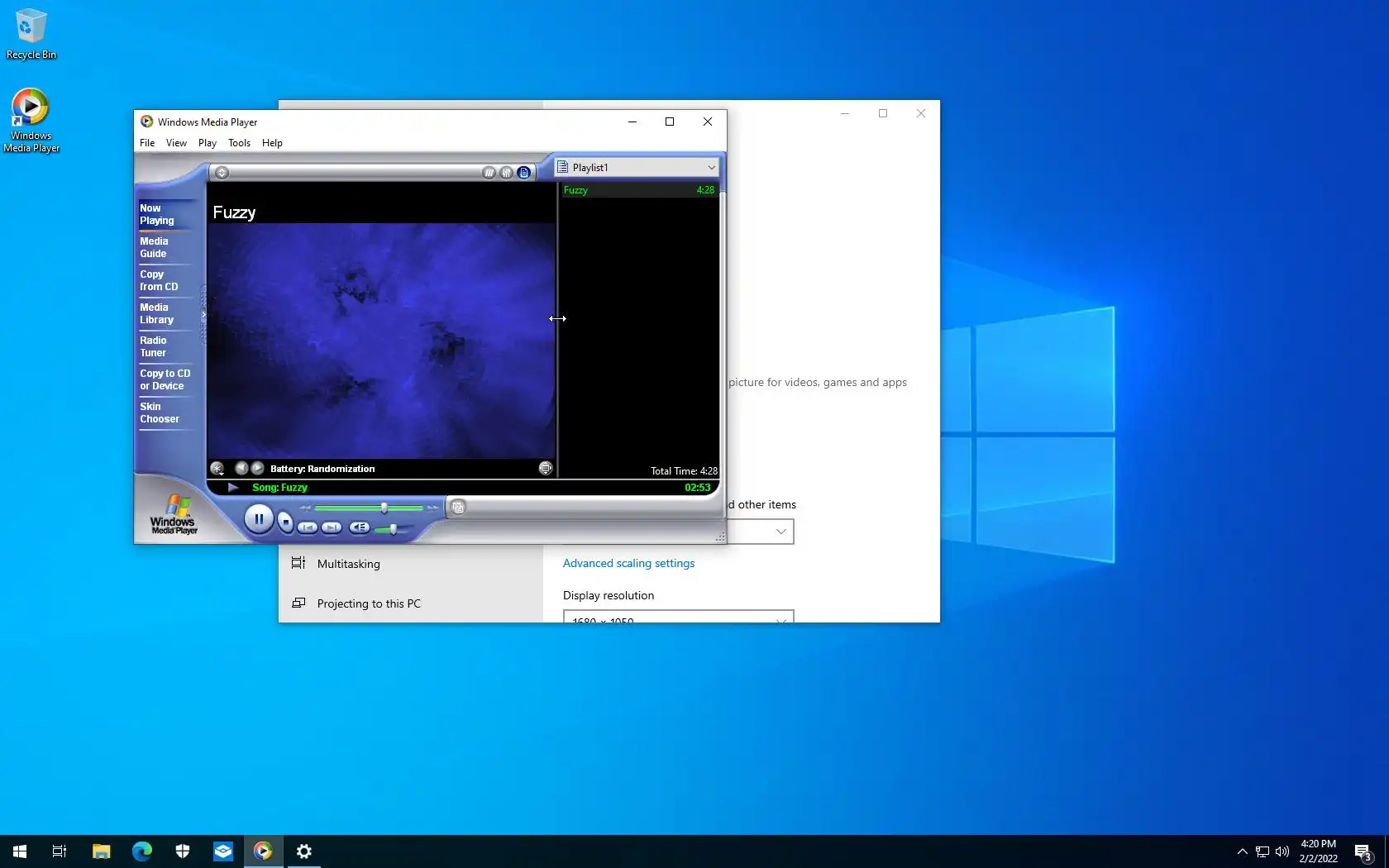Click the 'Song: Fuzzy' status text
Image resolution: width=1389 pixels, height=868 pixels.
279,488
